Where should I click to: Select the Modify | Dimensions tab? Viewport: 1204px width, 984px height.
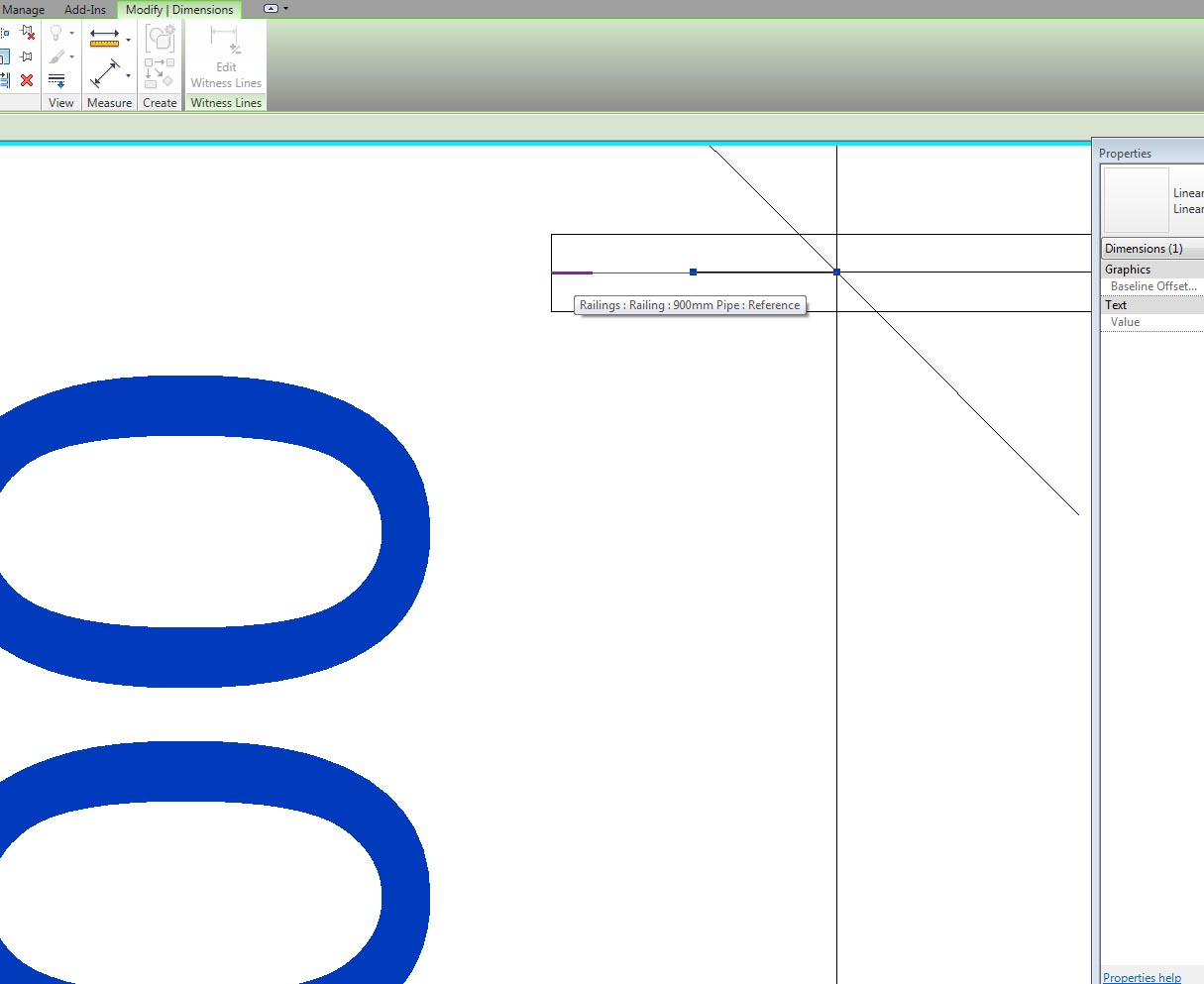pyautogui.click(x=179, y=10)
